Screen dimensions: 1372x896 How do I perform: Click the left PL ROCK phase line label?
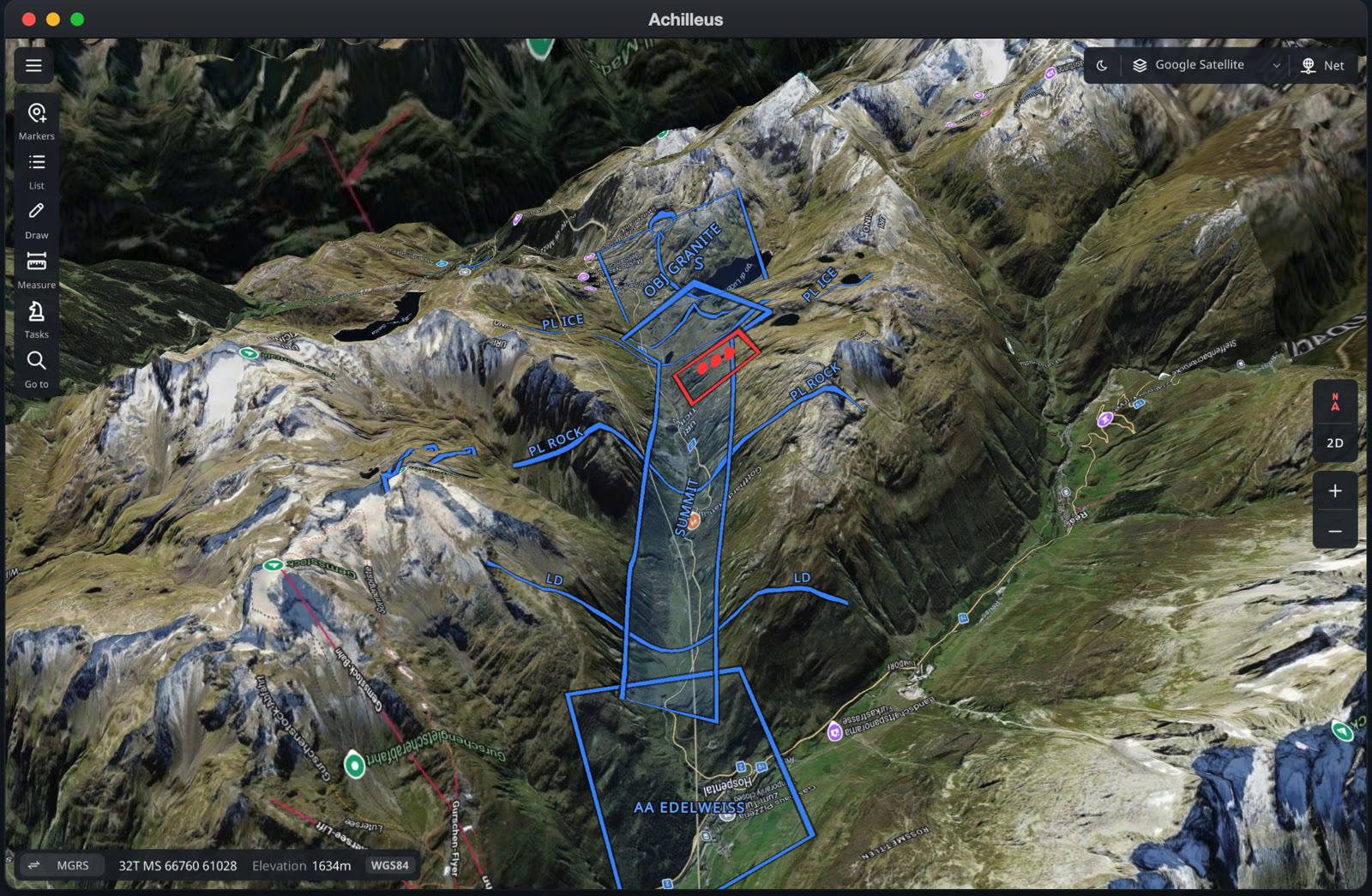click(556, 442)
